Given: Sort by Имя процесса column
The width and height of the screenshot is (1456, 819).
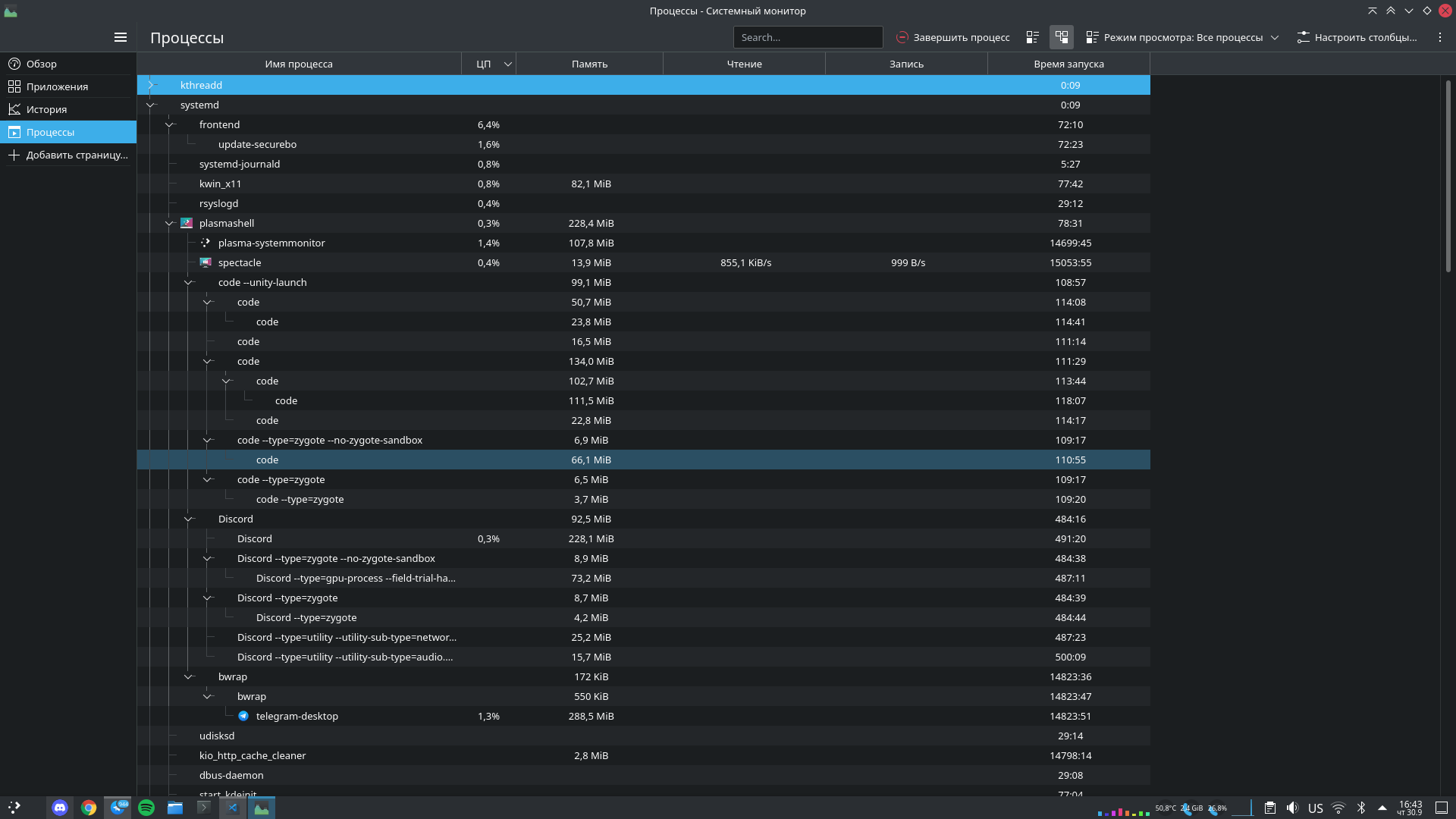Looking at the screenshot, I should click(x=299, y=64).
